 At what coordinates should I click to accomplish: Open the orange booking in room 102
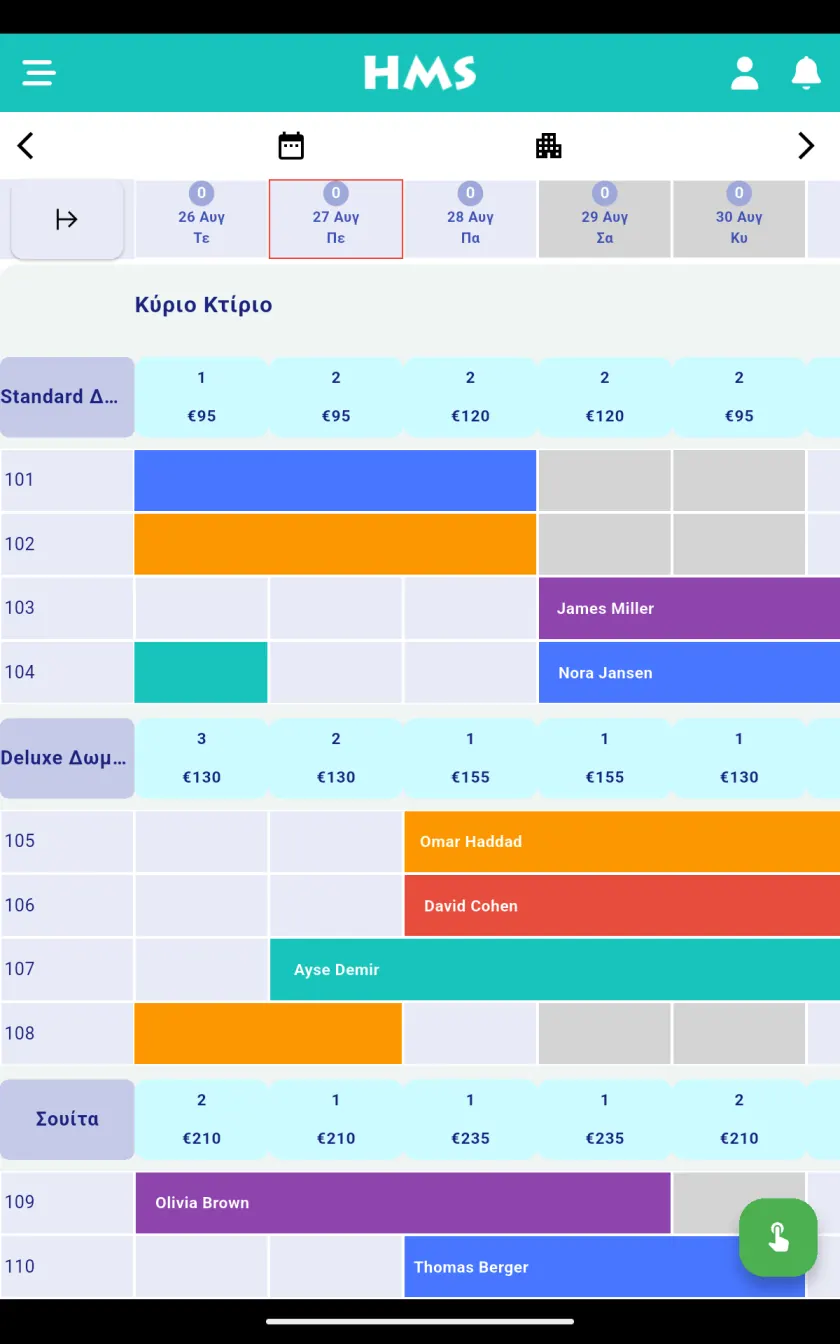click(x=336, y=544)
